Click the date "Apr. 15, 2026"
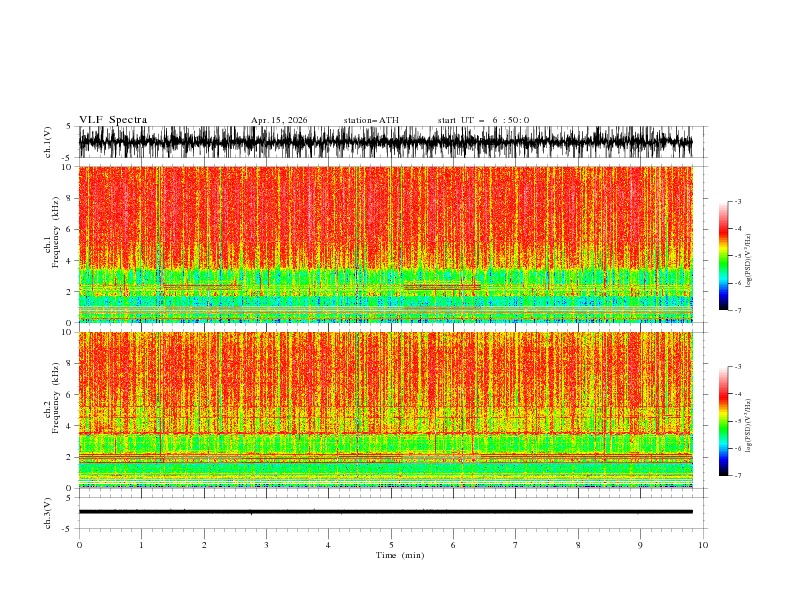 point(279,120)
